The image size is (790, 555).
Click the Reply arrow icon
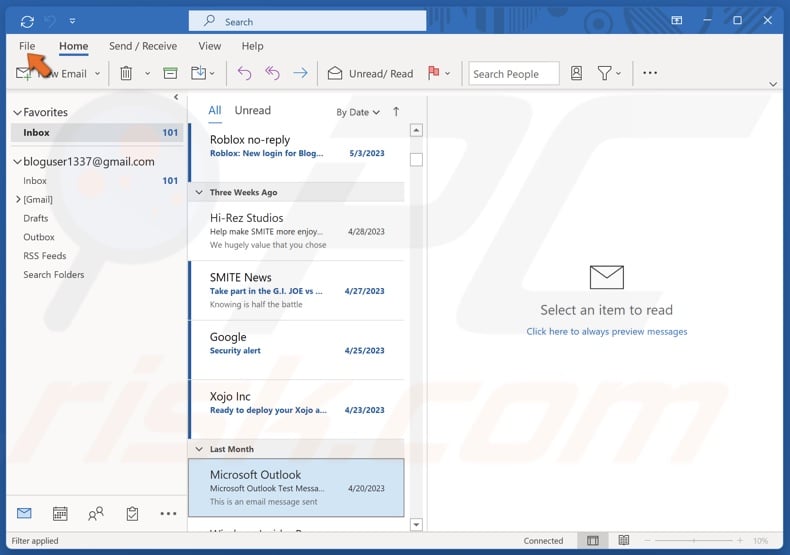click(244, 74)
